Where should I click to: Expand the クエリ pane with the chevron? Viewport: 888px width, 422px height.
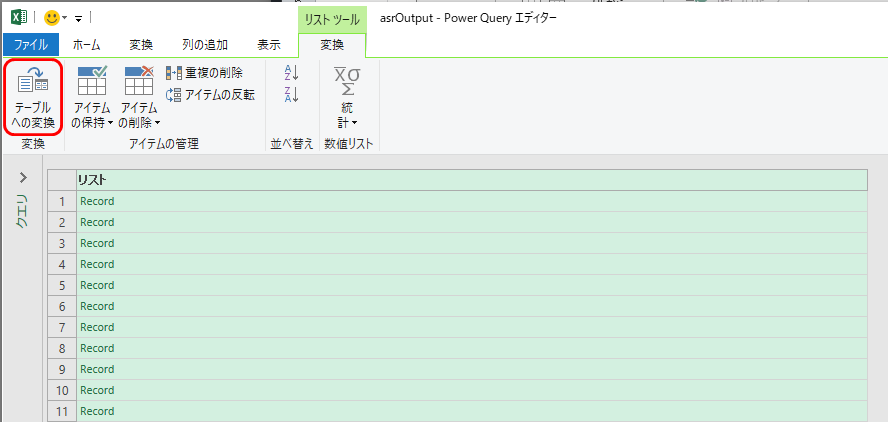23,177
